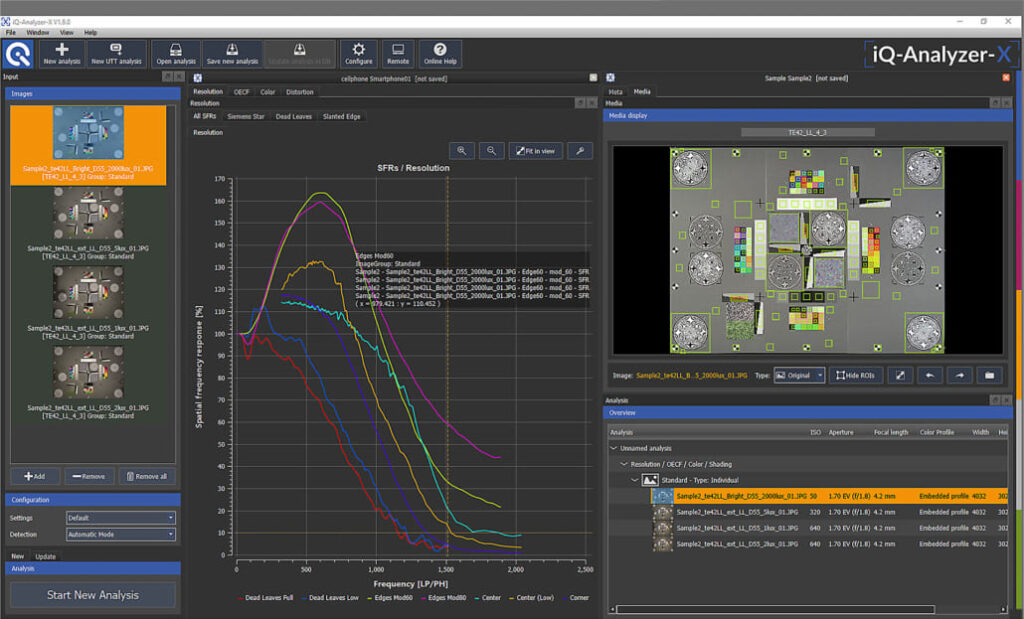This screenshot has height=619, width=1024.
Task: Zoom in on the SFR chart
Action: tap(461, 150)
